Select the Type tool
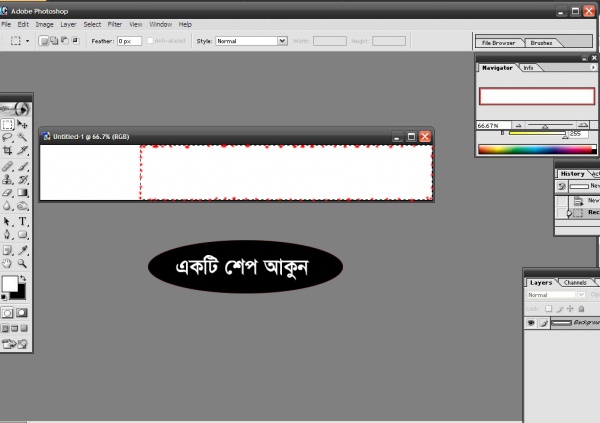This screenshot has width=600, height=423. click(x=22, y=221)
